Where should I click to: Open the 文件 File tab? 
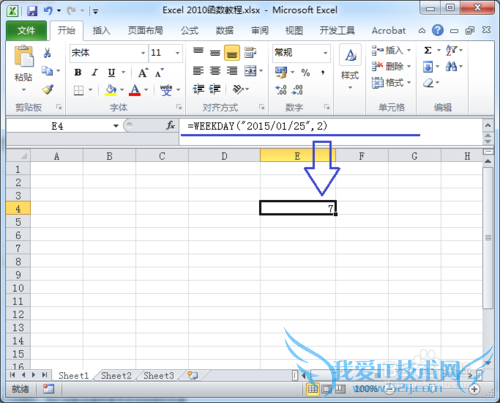pos(26,31)
